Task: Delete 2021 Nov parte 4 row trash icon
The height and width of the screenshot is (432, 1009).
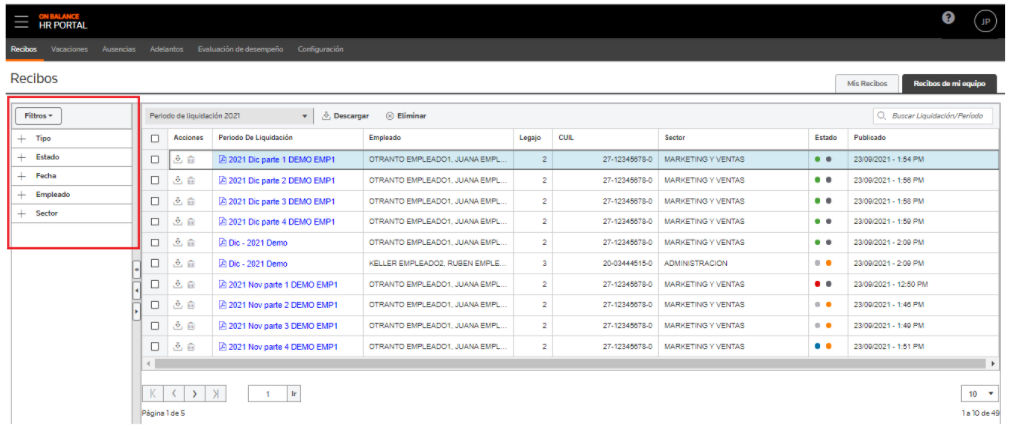Action: (x=190, y=346)
